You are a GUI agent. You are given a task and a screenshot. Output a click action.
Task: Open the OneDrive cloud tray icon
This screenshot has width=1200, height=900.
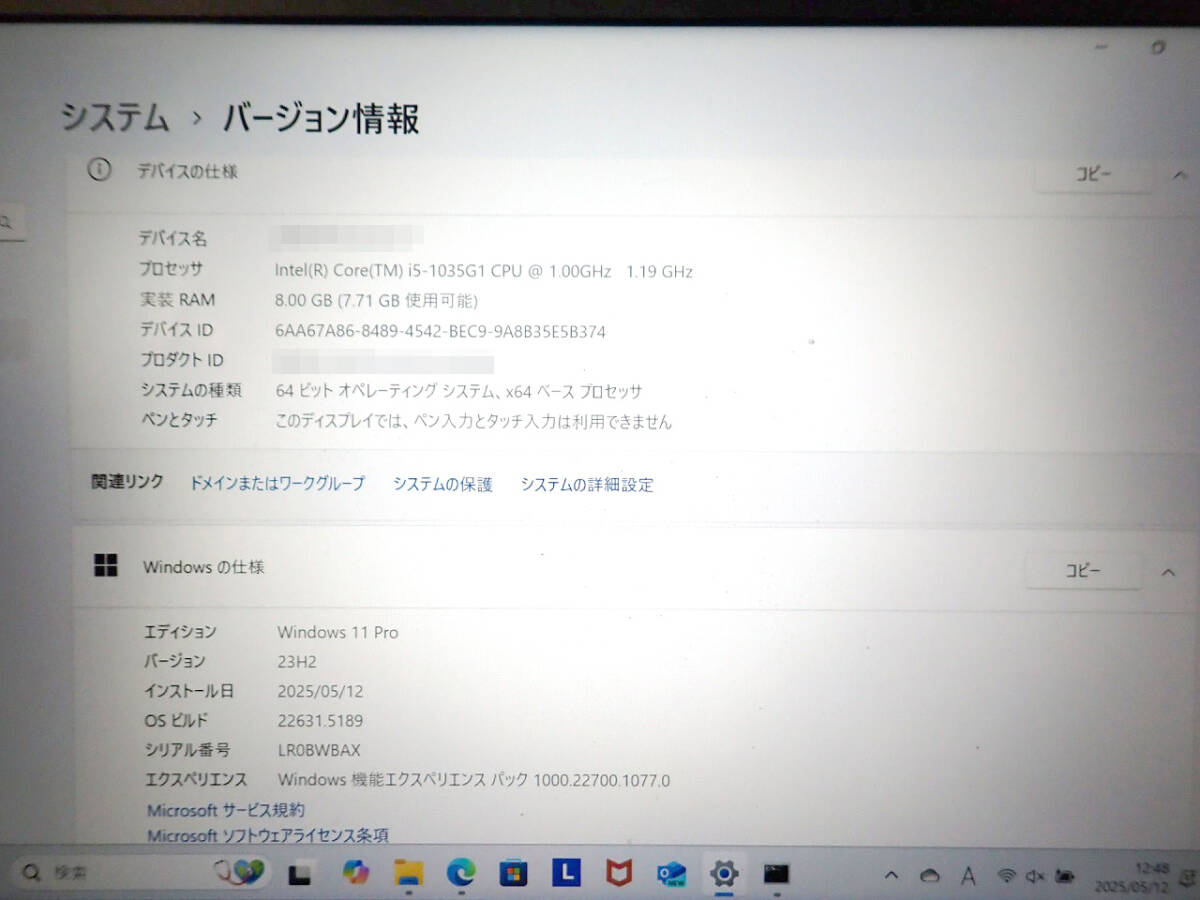930,876
